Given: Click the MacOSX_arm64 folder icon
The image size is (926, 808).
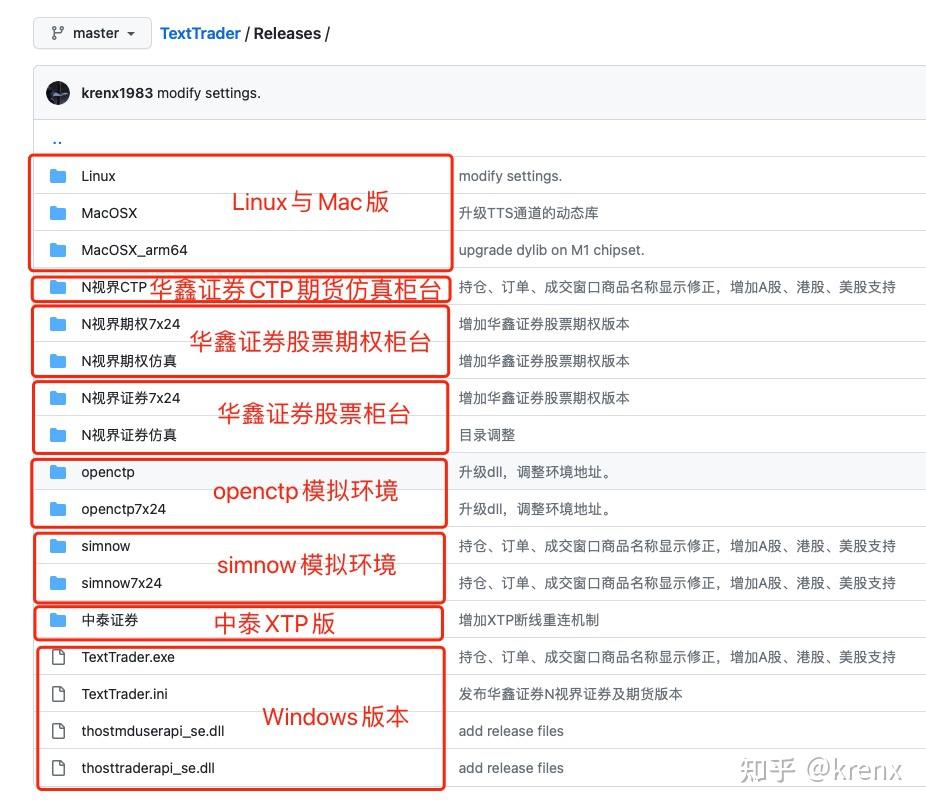Looking at the screenshot, I should 58,250.
